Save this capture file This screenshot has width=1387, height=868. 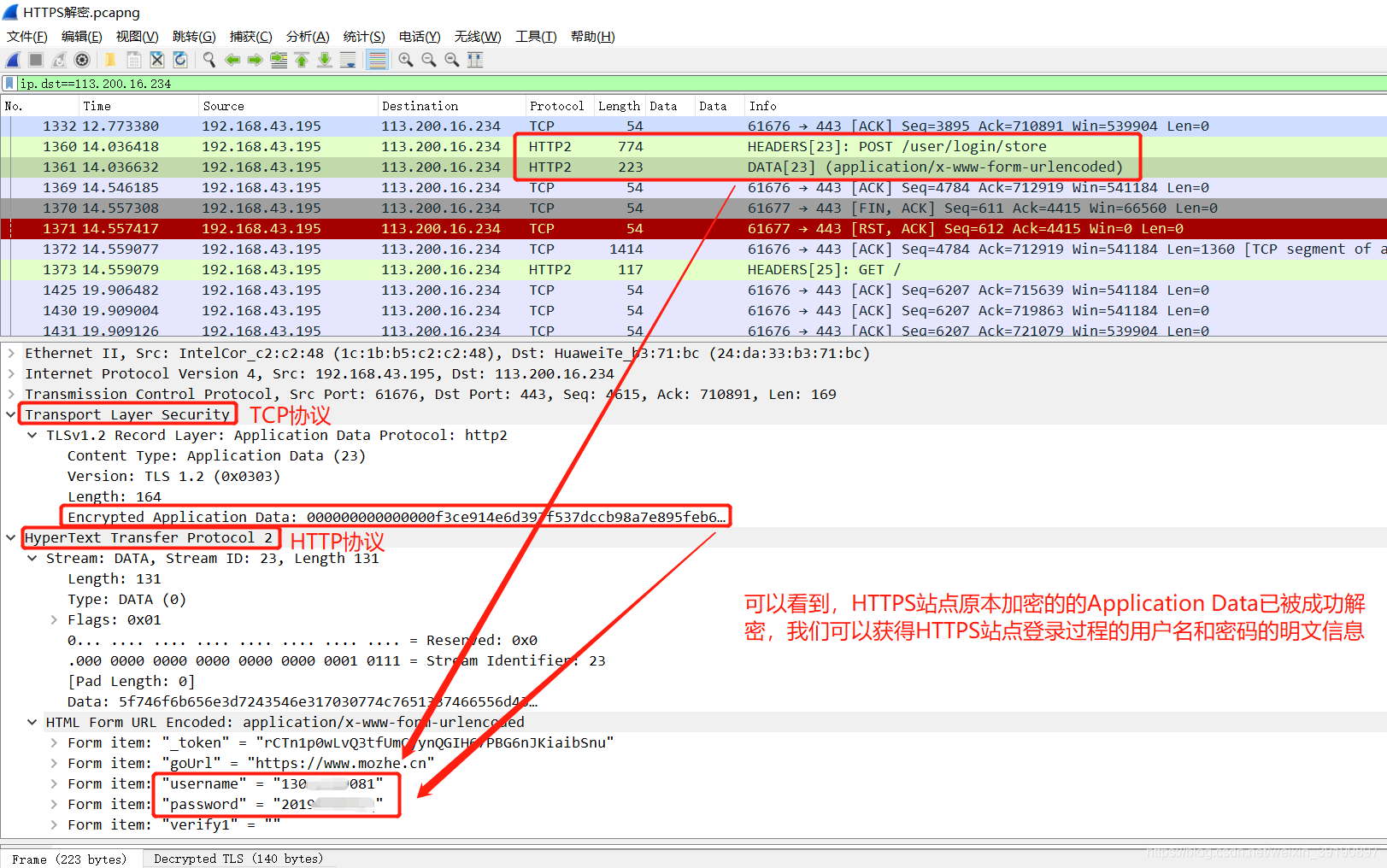coord(134,60)
